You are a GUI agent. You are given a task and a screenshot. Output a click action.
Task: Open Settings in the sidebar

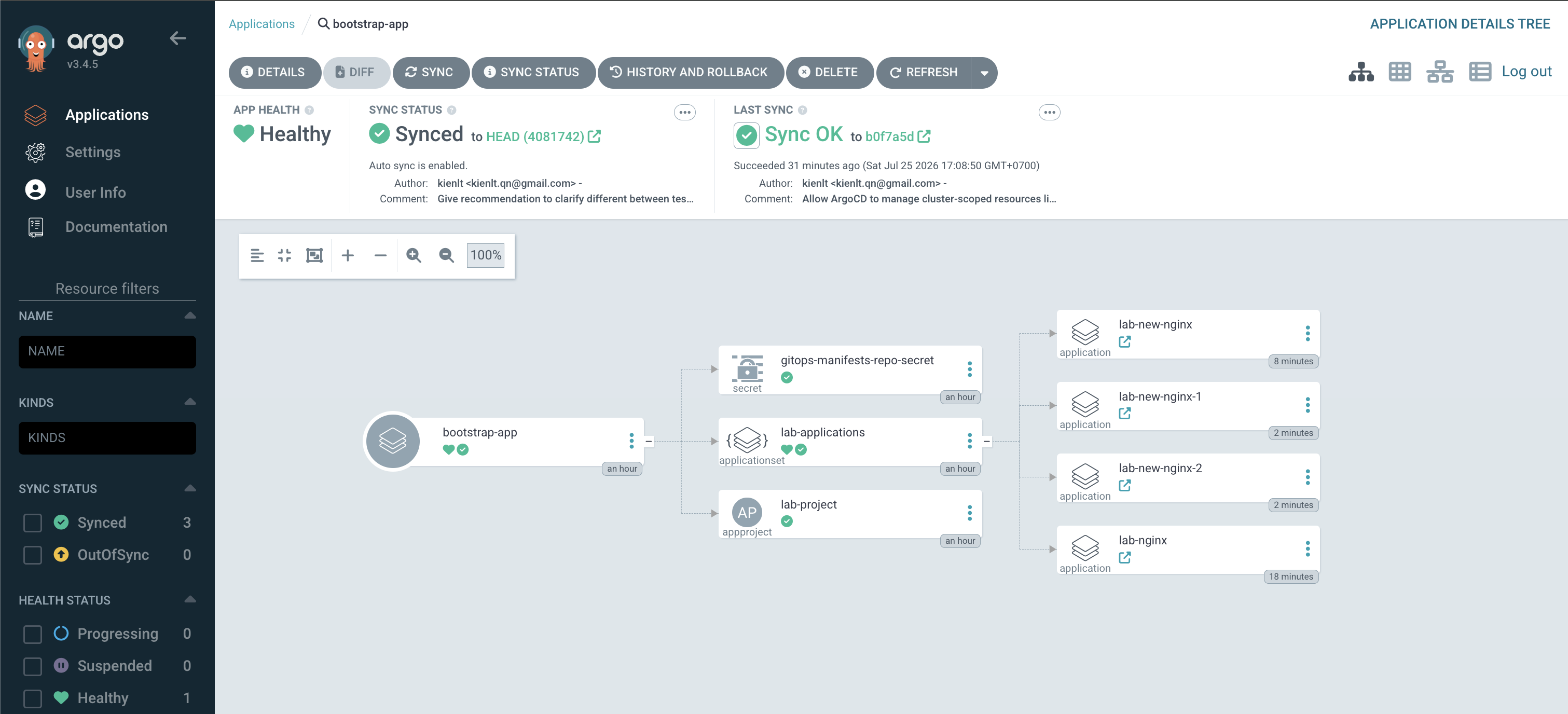coord(92,152)
